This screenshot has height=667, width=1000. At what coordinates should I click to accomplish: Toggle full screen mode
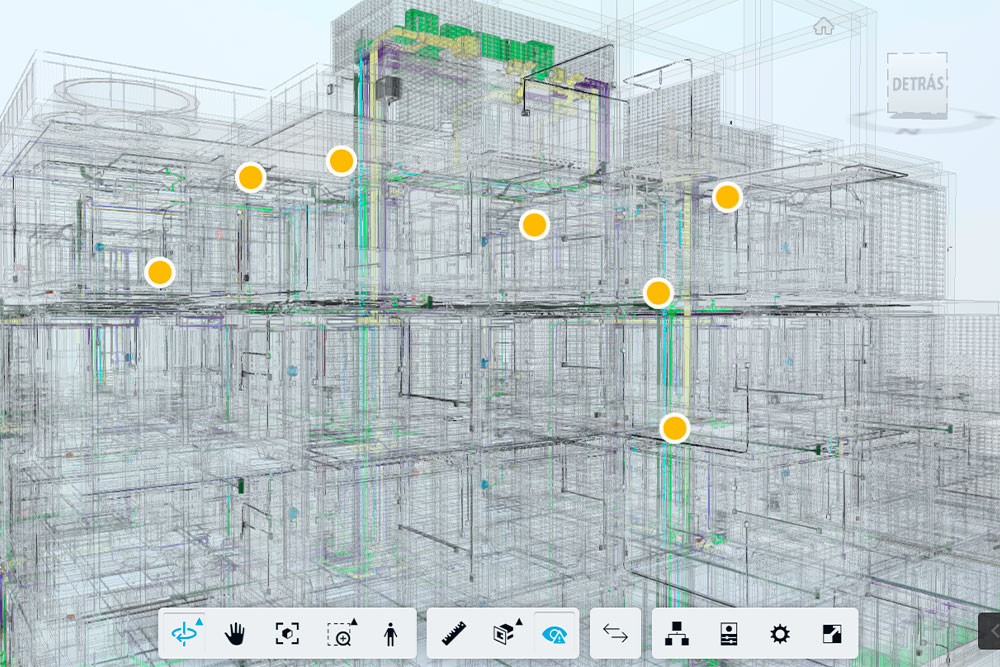point(832,634)
